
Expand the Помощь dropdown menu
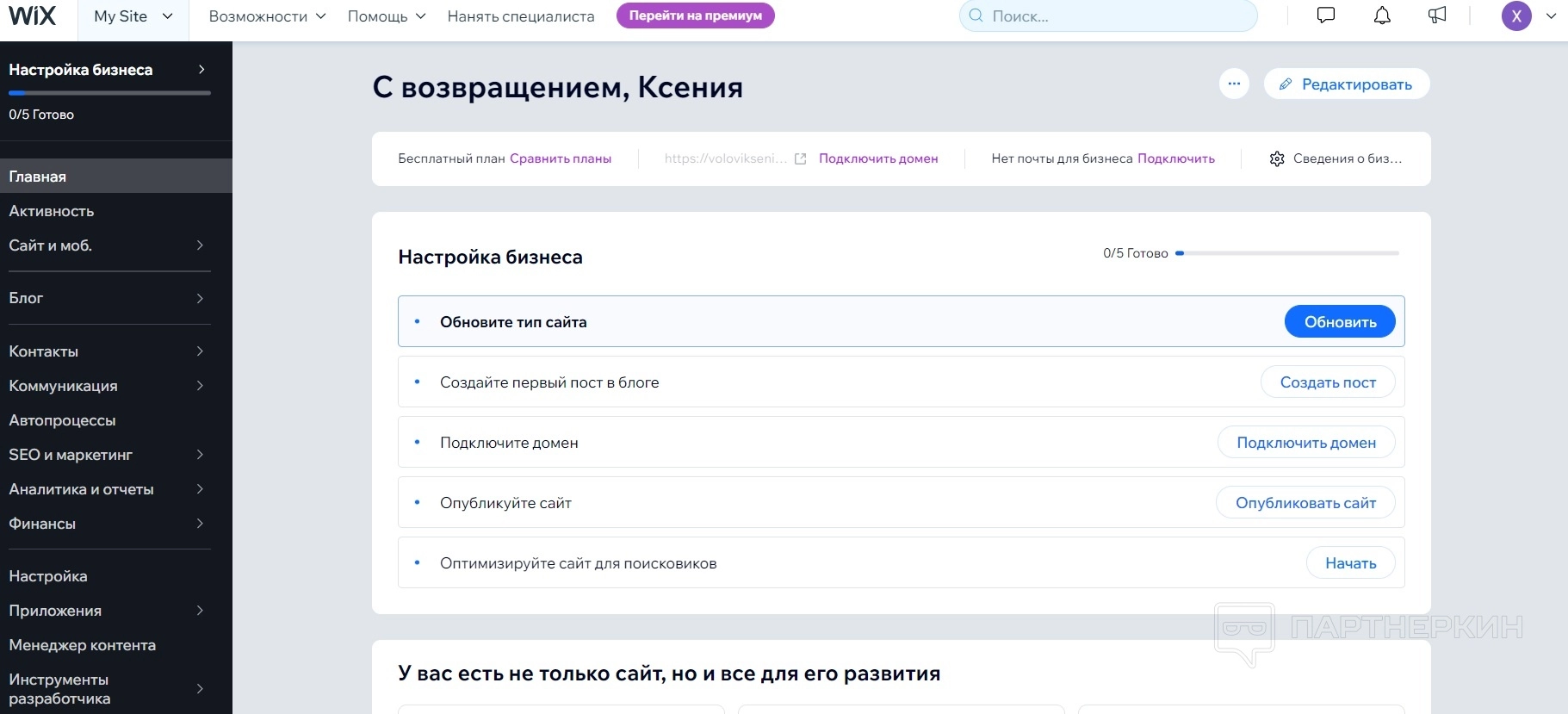[387, 16]
